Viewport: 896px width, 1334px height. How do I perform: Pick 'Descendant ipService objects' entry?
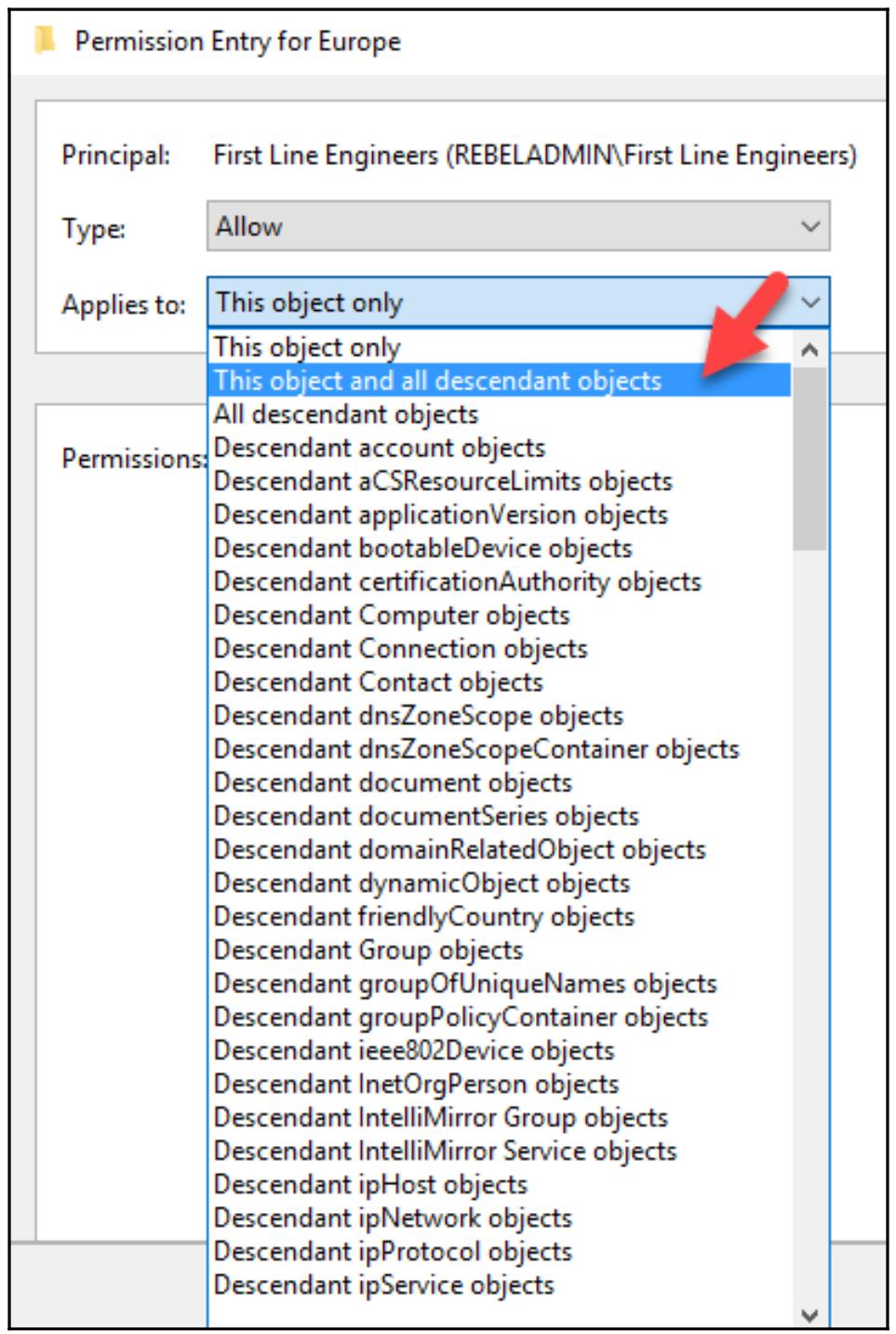(383, 1286)
